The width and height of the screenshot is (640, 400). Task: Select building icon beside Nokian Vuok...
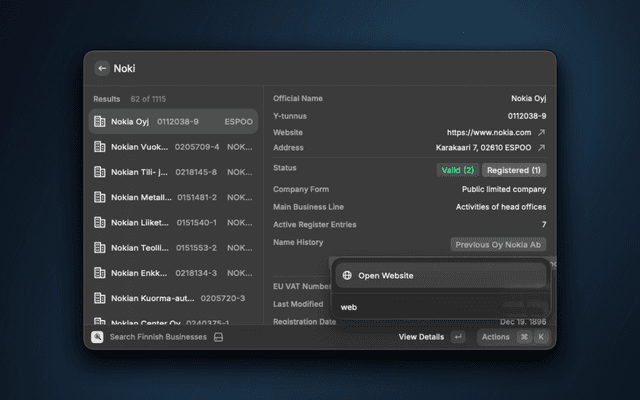click(100, 147)
